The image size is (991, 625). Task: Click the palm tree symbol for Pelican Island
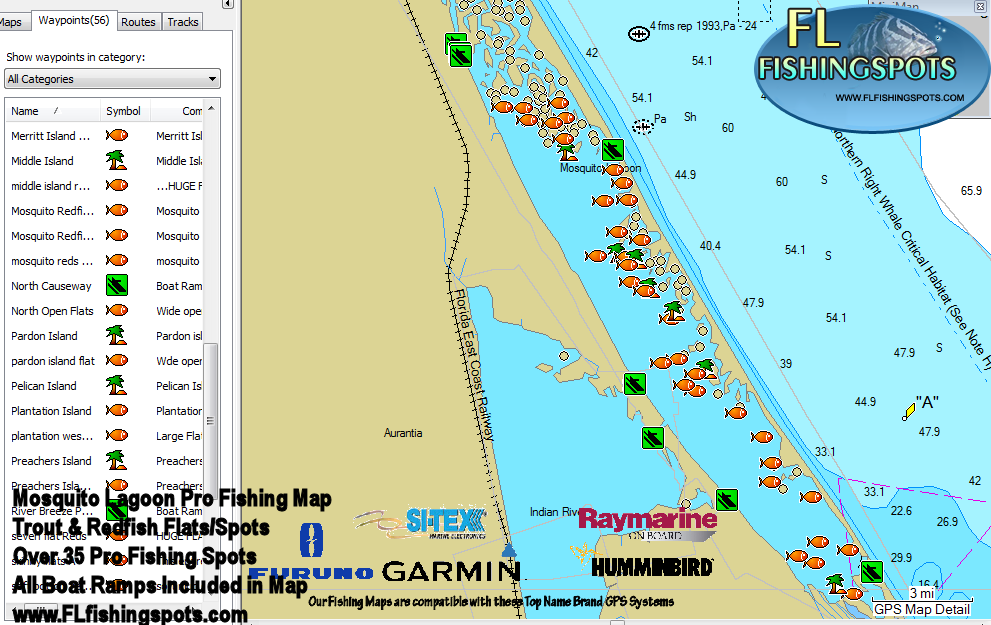(116, 385)
